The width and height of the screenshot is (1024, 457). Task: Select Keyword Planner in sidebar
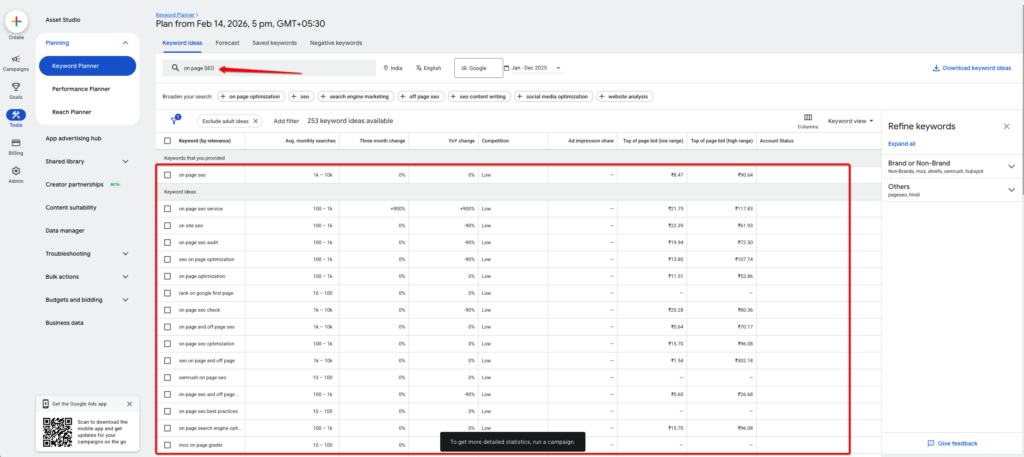(88, 66)
